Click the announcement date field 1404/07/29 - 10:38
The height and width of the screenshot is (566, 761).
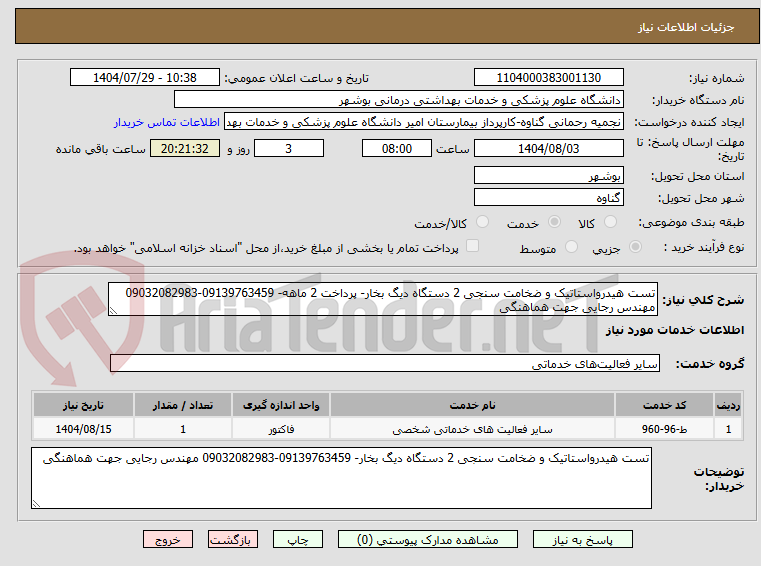pos(145,78)
